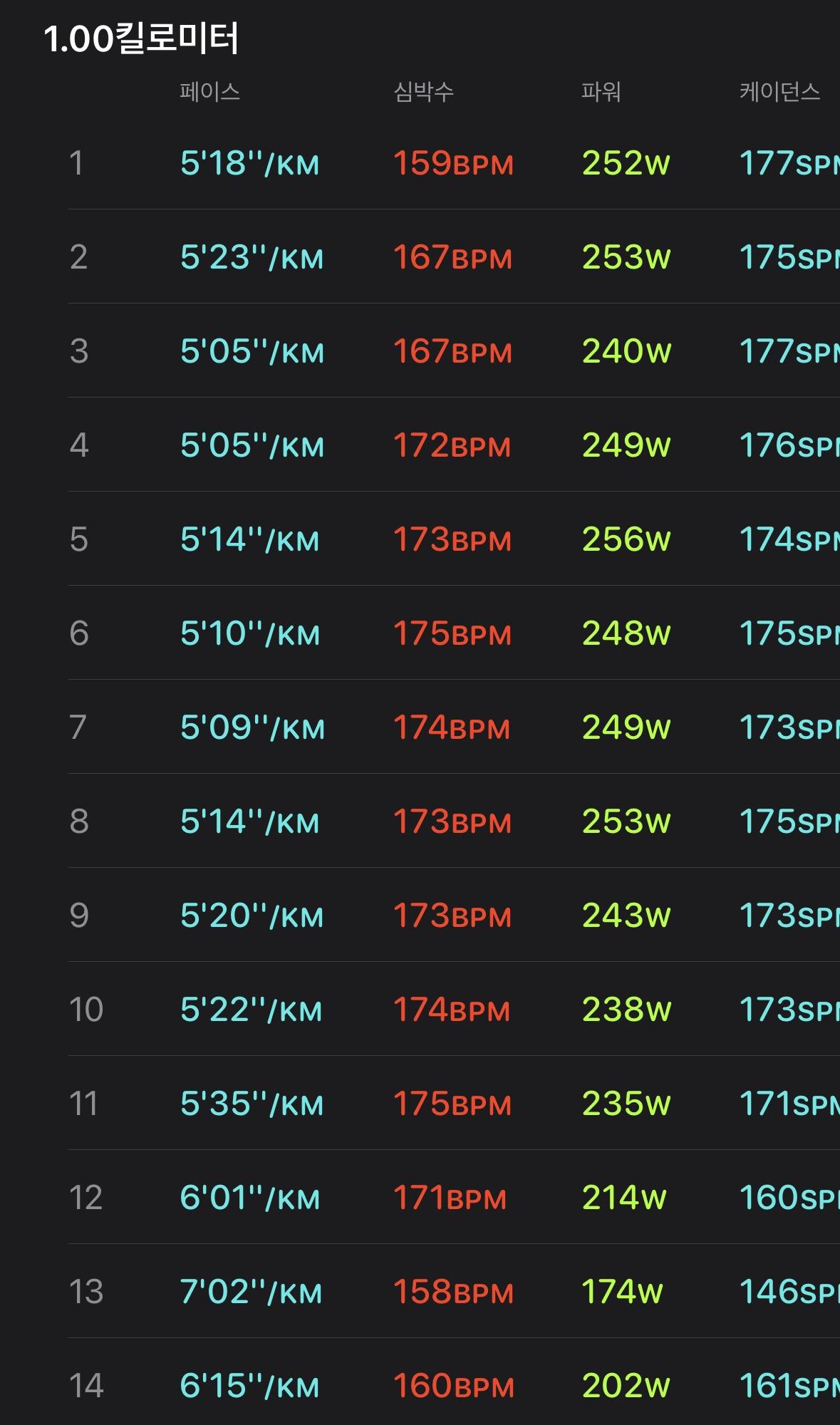Tap split 11 pace 5'35''/KM
Viewport: 840px width, 1425px height.
252,1104
